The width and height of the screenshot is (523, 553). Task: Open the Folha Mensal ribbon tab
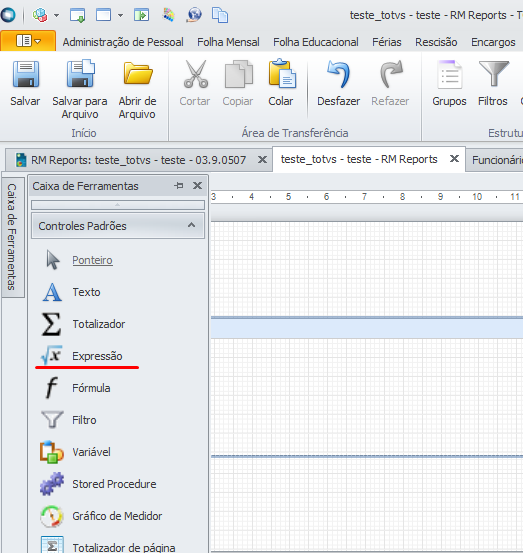coord(228,42)
